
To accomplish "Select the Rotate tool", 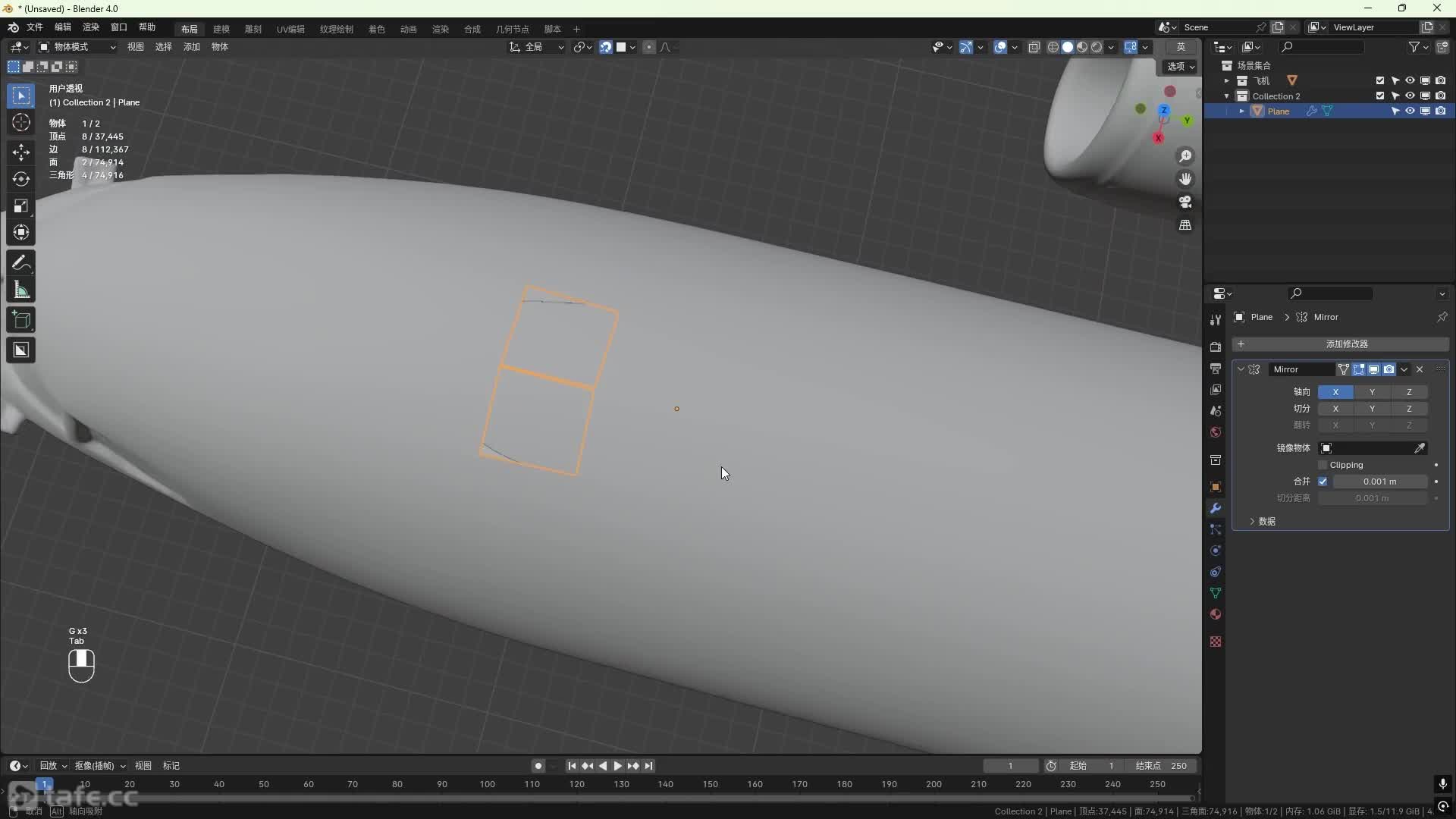I will 20,179.
